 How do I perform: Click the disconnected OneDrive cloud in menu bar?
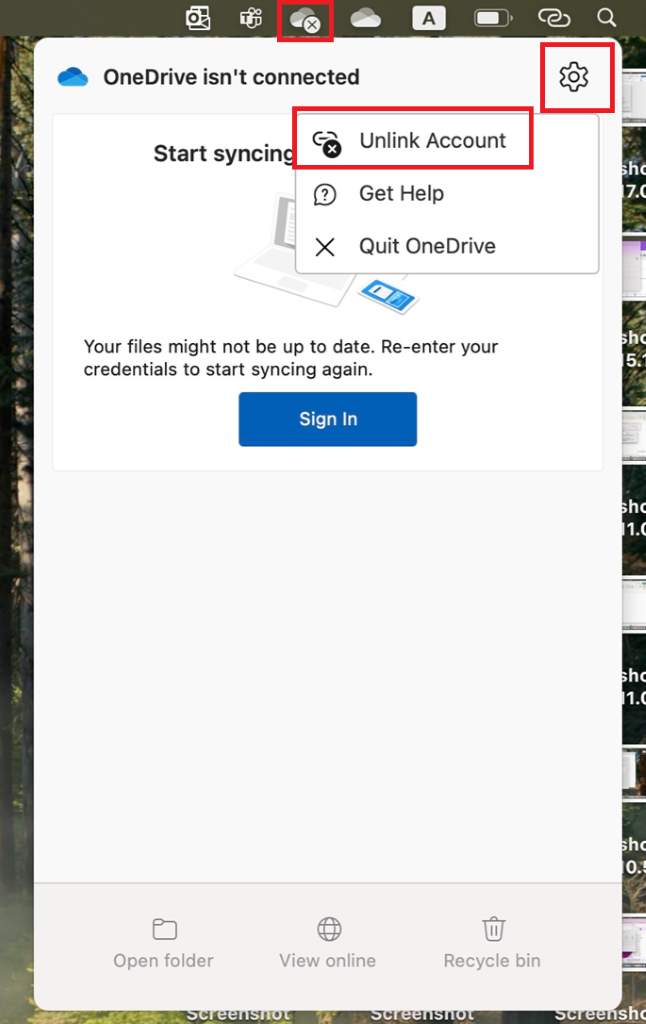pos(305,17)
